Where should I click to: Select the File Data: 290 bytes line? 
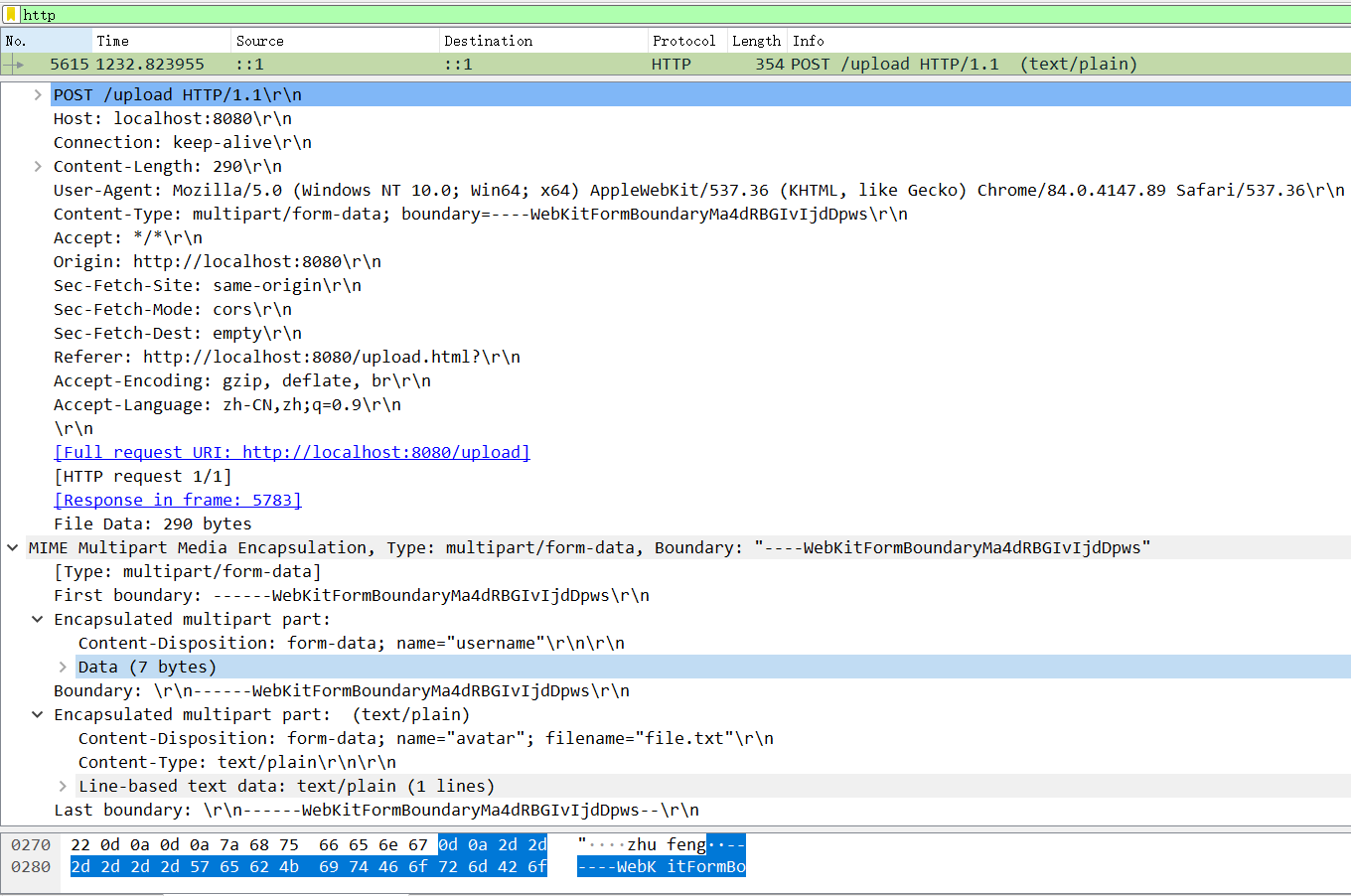[152, 524]
